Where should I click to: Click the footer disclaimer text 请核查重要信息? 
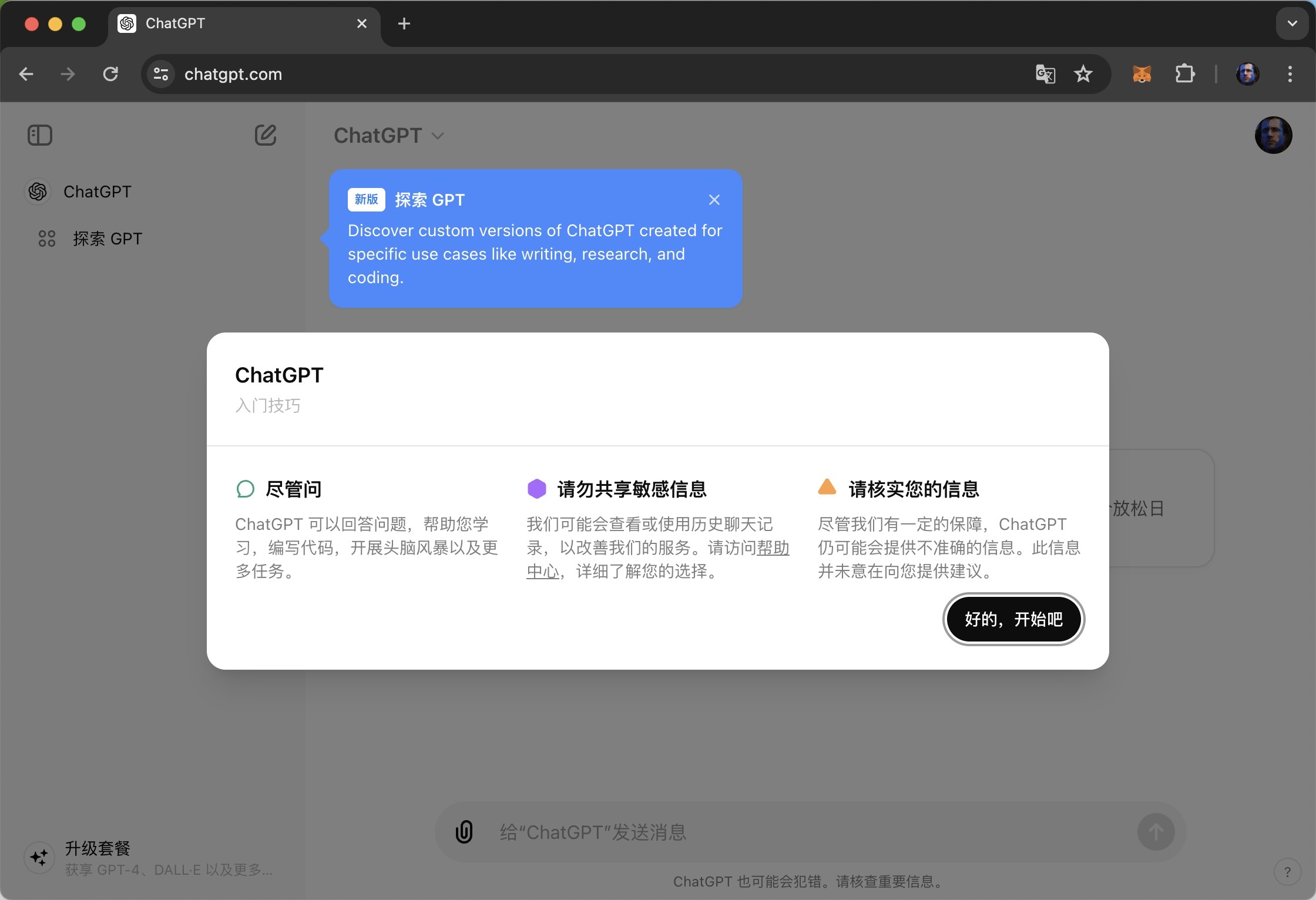click(889, 881)
